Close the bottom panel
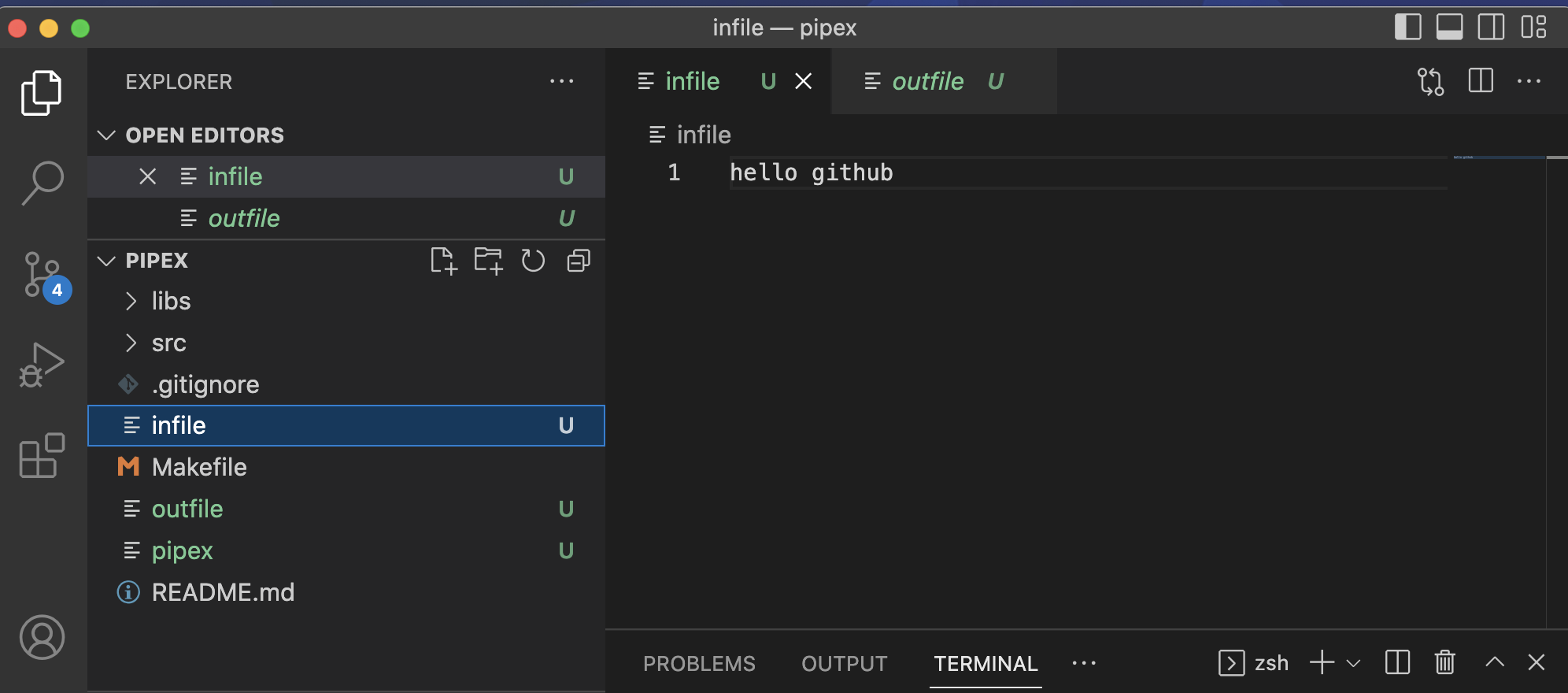This screenshot has width=1568, height=693. (1536, 662)
